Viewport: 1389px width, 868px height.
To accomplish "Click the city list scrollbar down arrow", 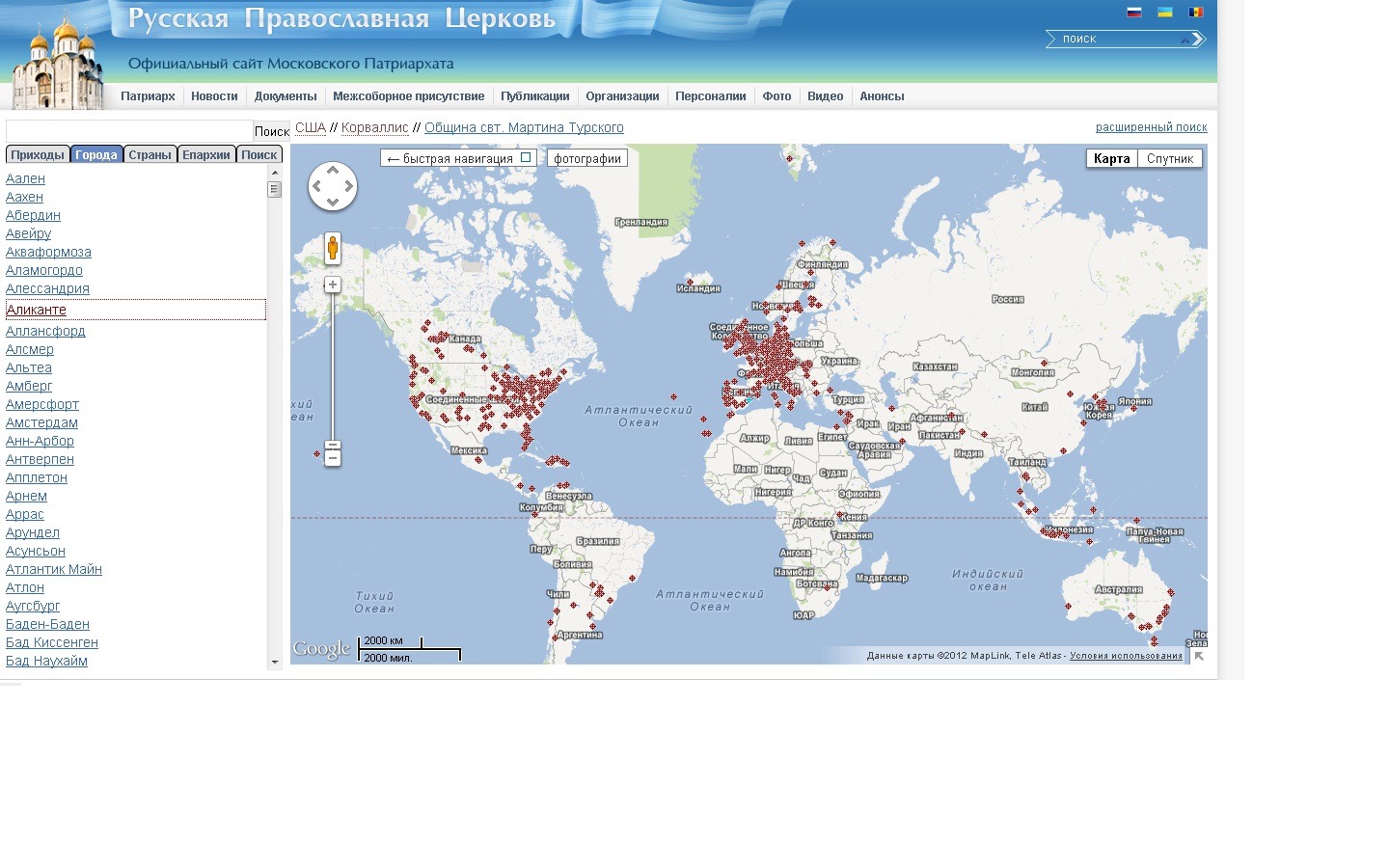I will point(275,662).
